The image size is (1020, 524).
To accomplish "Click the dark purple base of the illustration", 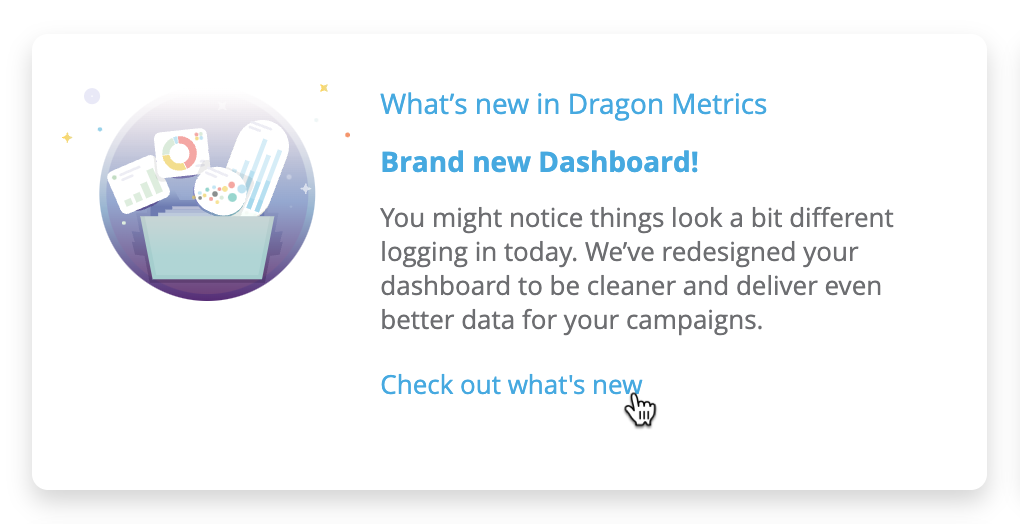I will [x=207, y=290].
